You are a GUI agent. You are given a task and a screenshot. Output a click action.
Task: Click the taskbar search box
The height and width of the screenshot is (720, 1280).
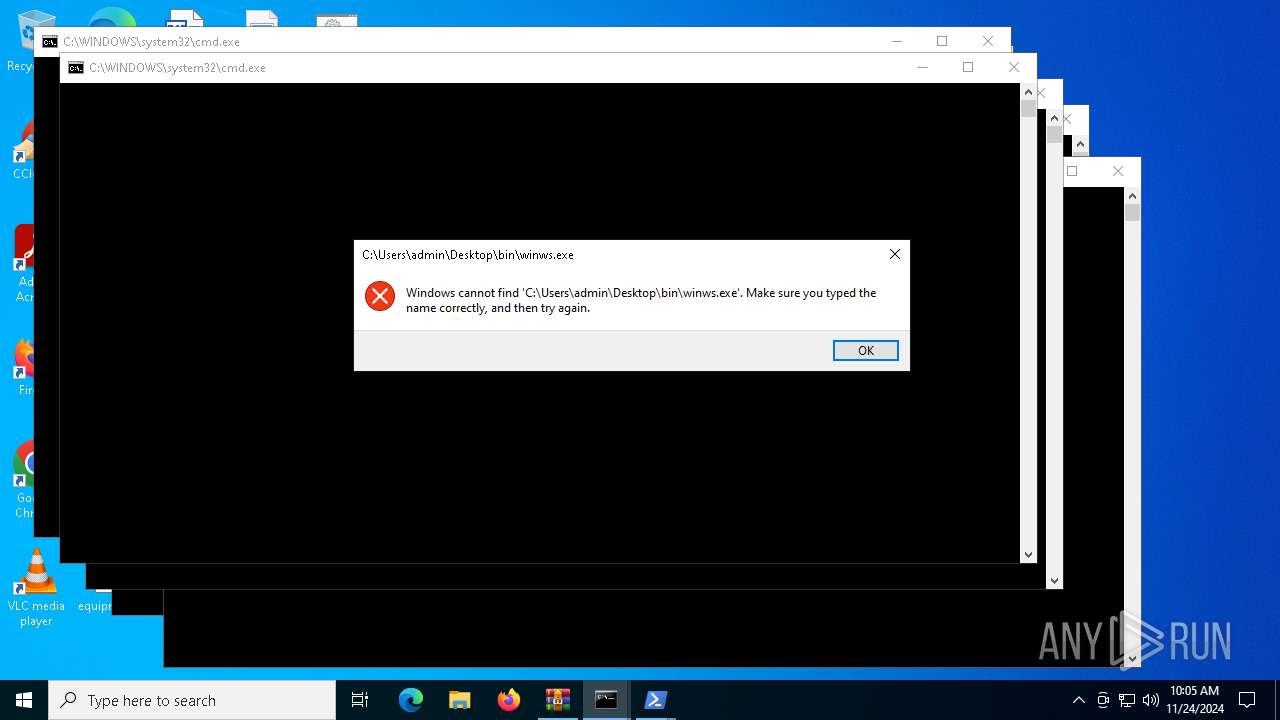tap(192, 700)
